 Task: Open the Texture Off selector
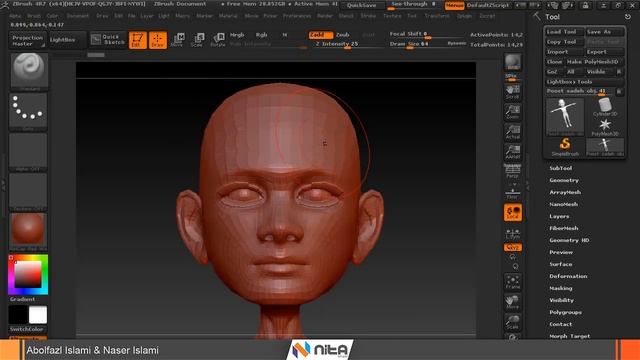pos(28,191)
